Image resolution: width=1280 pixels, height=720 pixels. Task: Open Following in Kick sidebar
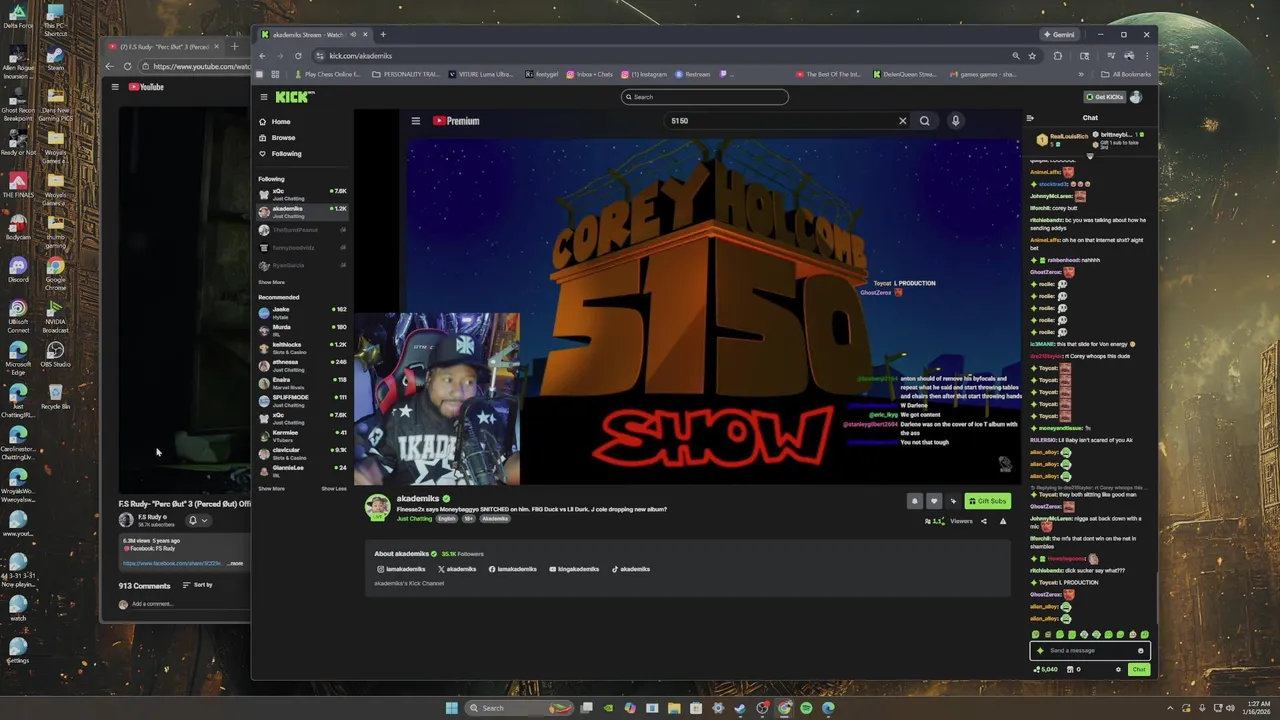(280, 154)
